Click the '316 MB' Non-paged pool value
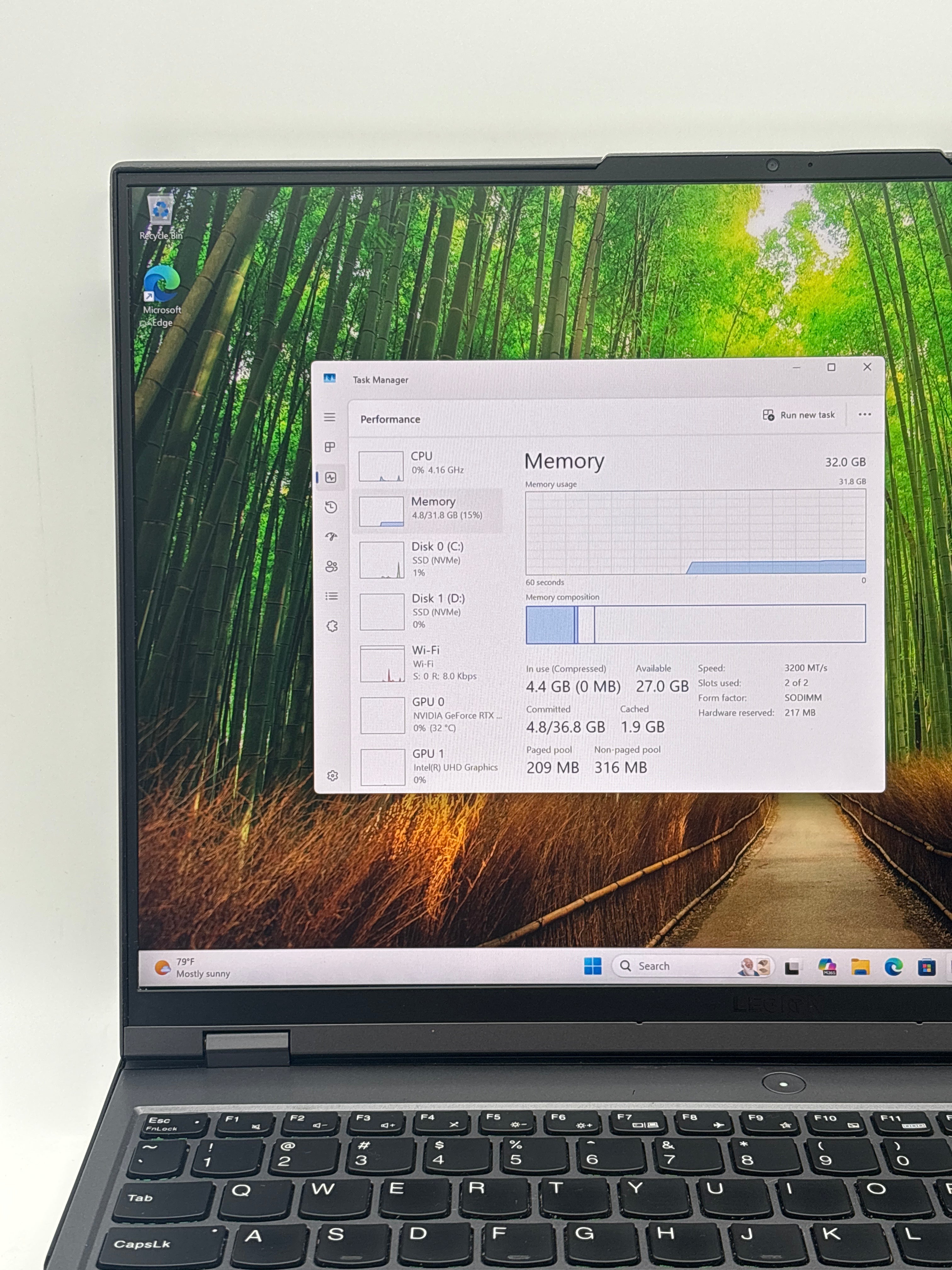 [620, 768]
